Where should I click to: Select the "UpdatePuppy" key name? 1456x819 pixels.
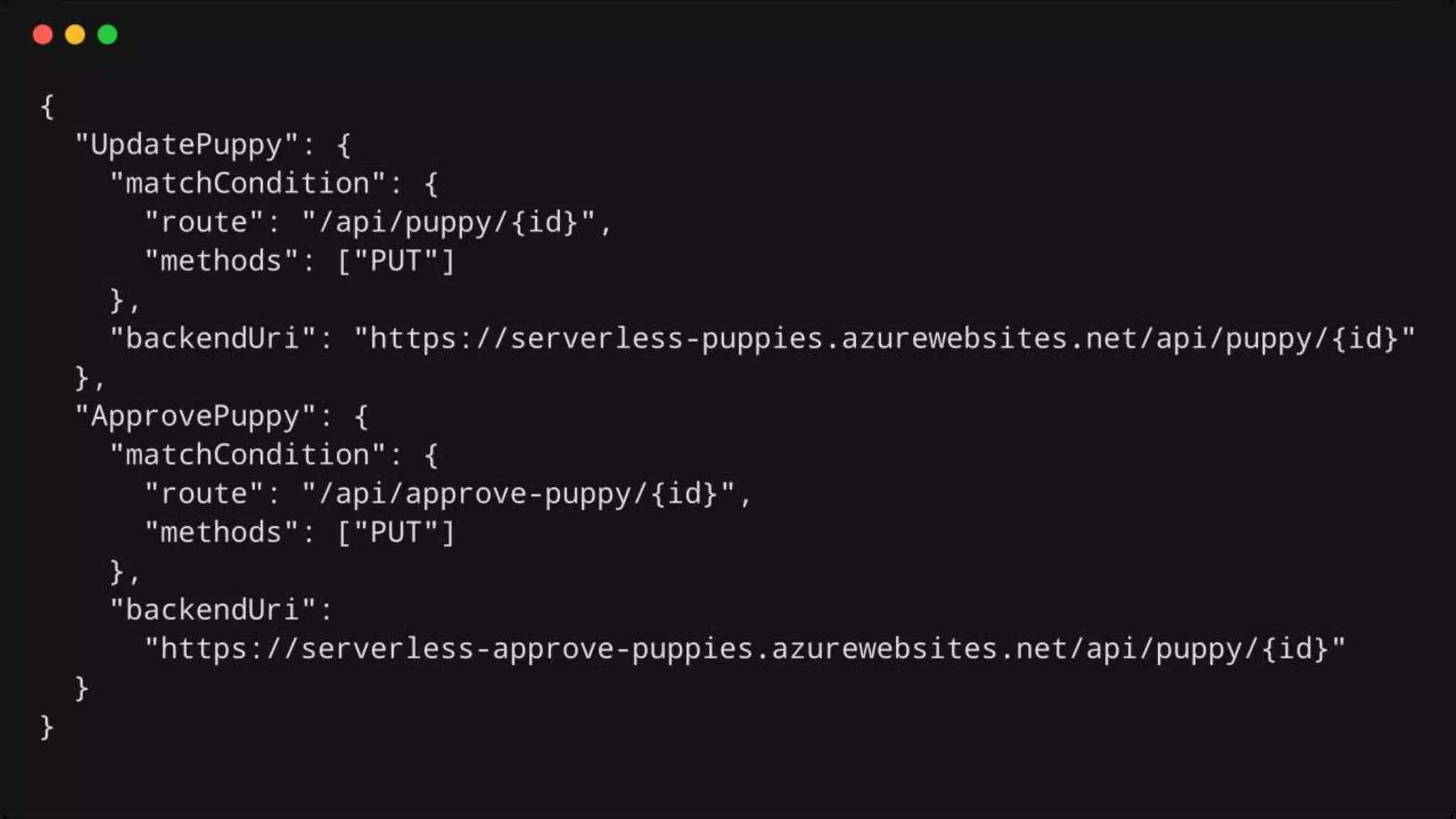(187, 145)
